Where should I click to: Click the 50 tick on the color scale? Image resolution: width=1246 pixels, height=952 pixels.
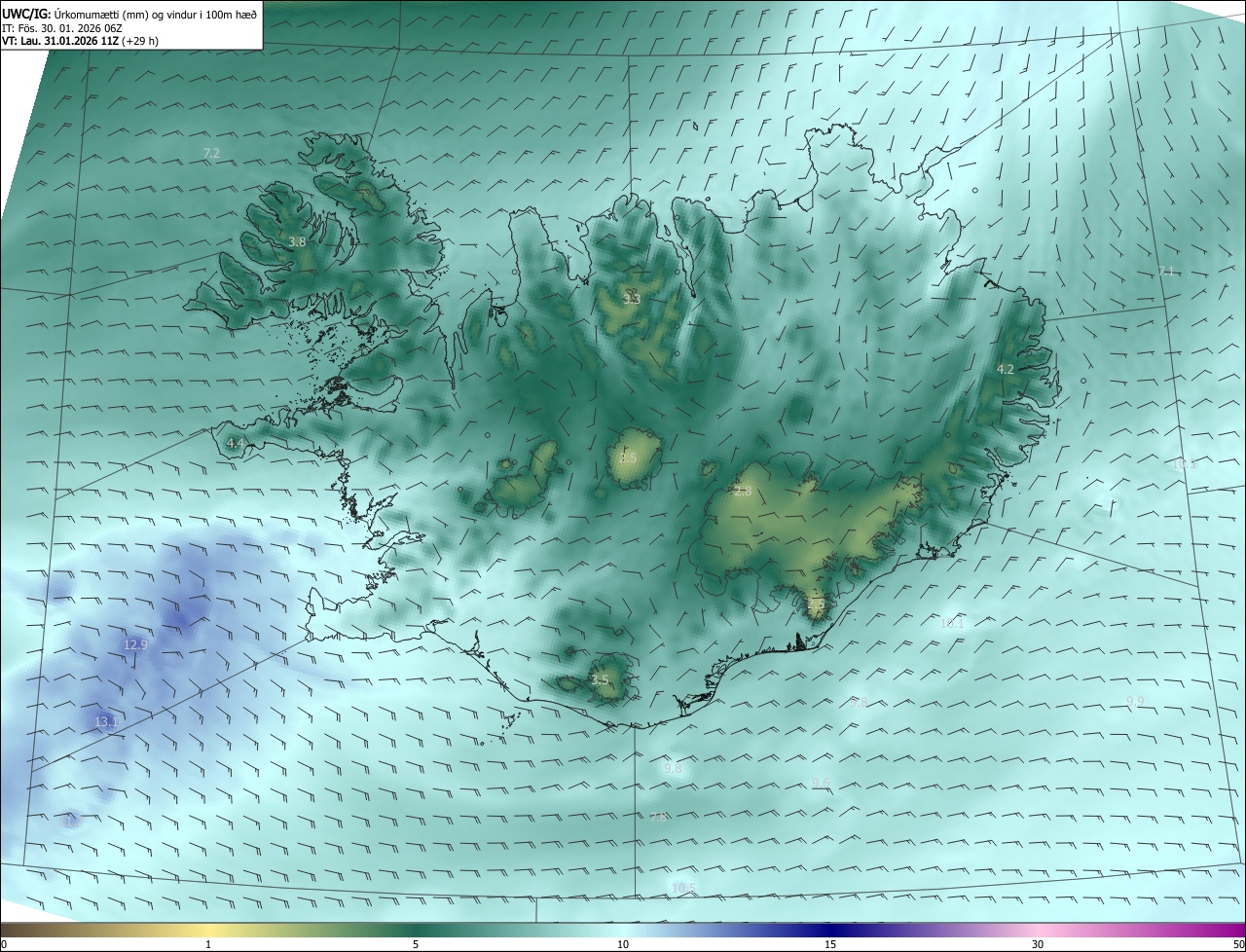coord(1238,944)
